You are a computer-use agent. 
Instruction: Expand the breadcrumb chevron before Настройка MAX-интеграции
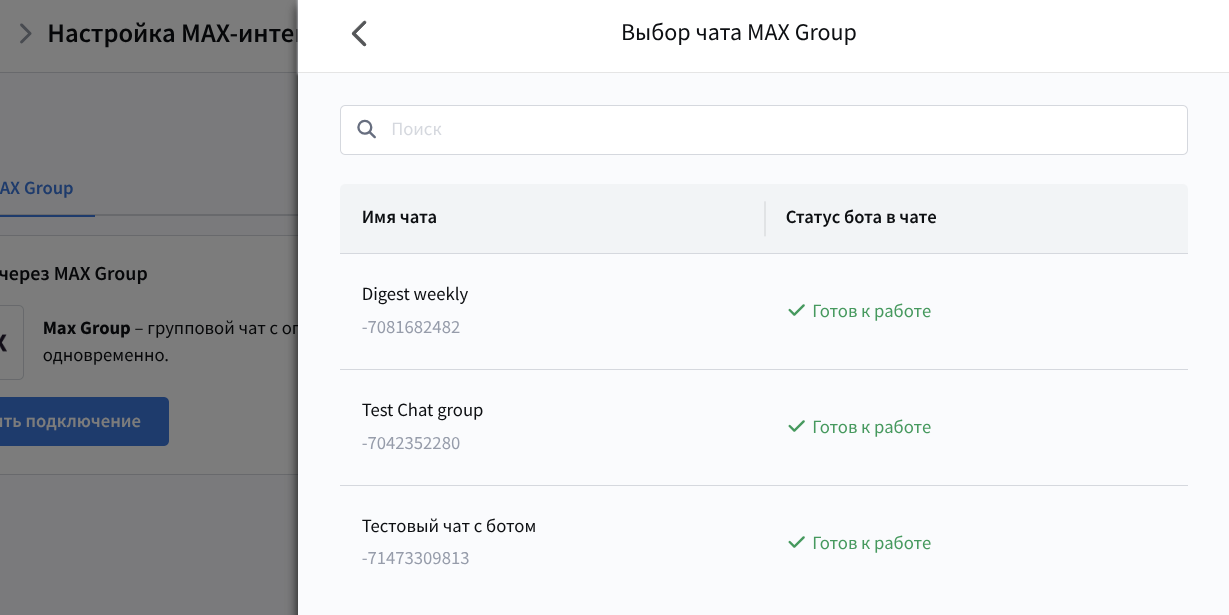26,34
